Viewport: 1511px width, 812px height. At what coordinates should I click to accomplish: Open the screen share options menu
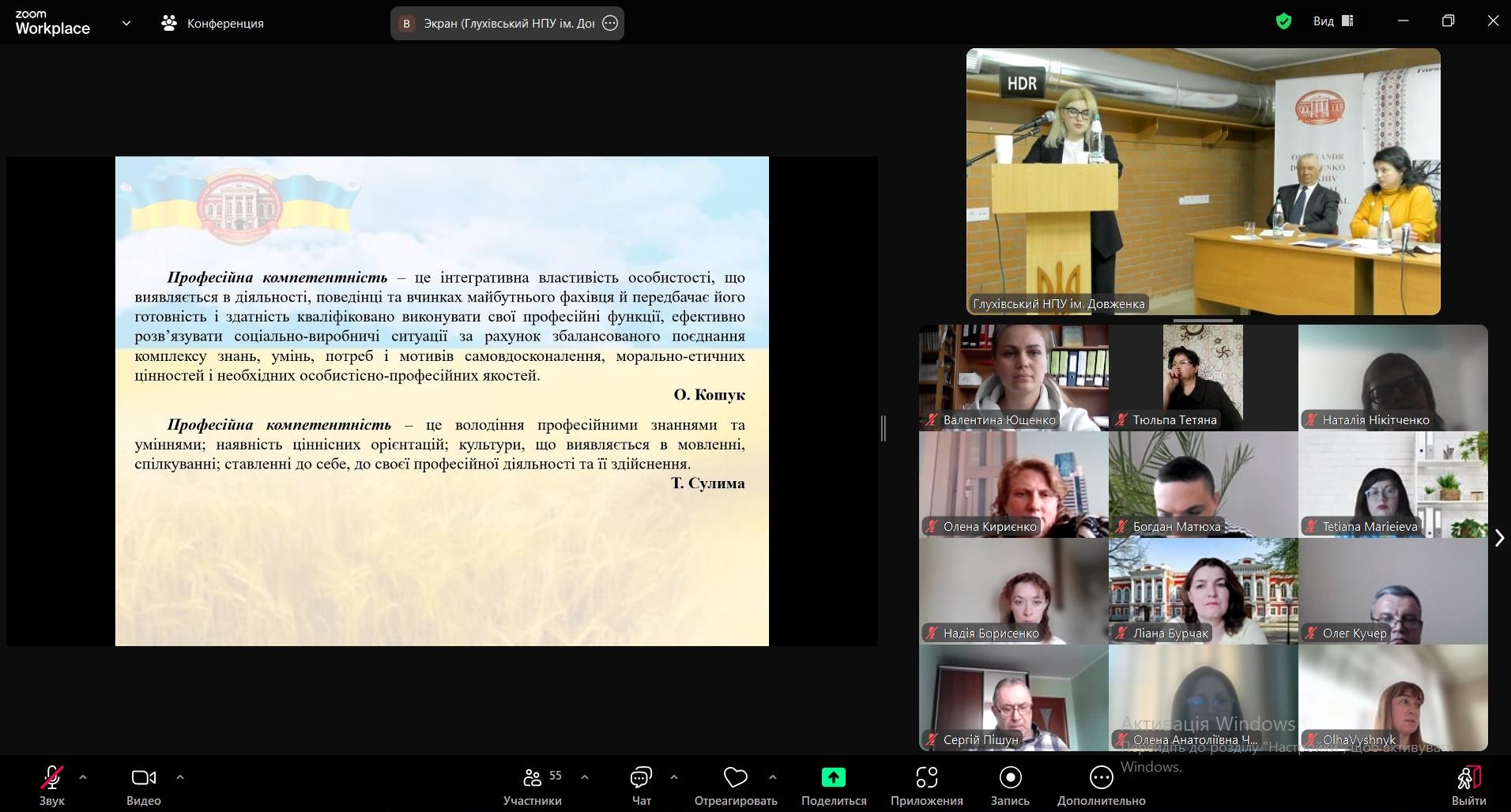(x=610, y=23)
